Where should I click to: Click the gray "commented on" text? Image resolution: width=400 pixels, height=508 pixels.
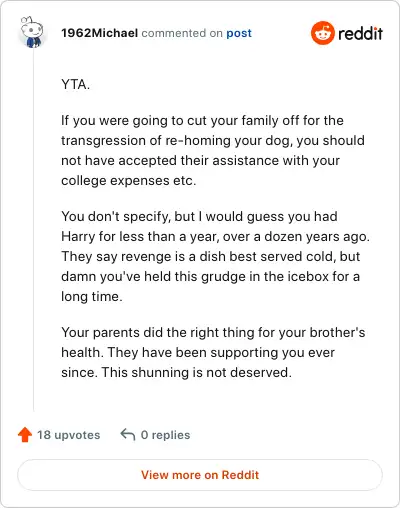(182, 33)
